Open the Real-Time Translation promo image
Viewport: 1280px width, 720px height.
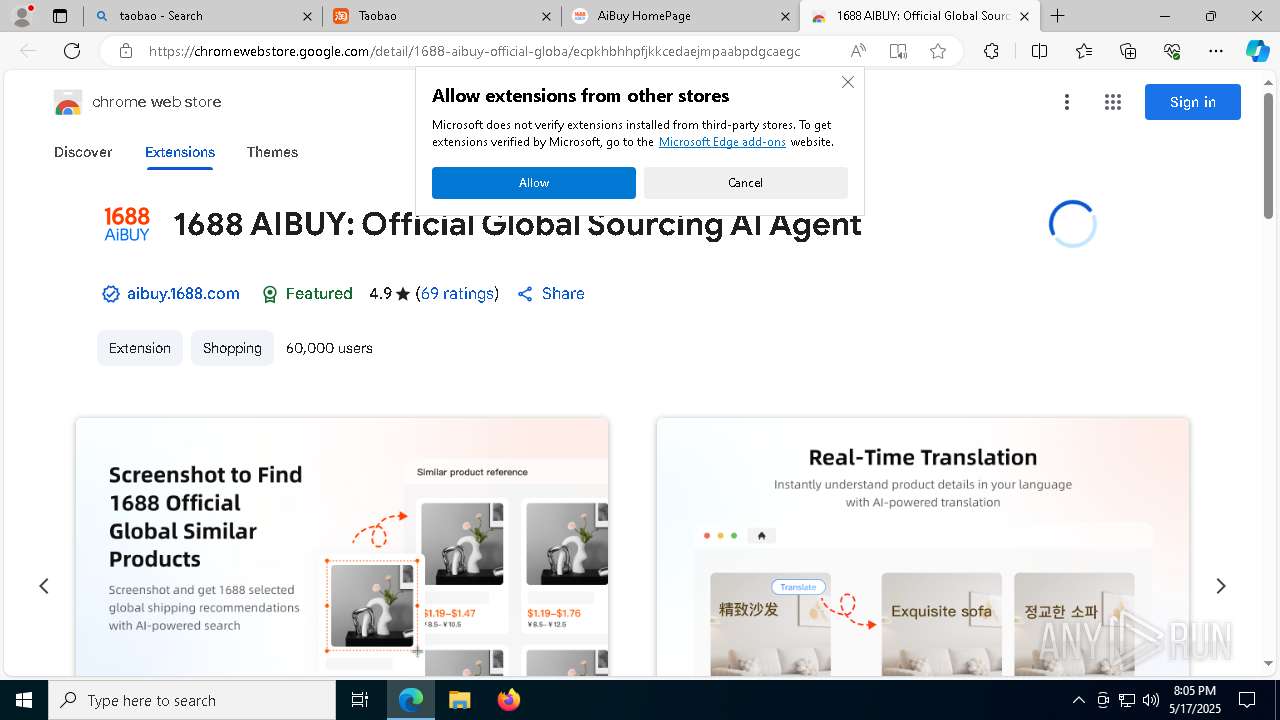click(923, 547)
